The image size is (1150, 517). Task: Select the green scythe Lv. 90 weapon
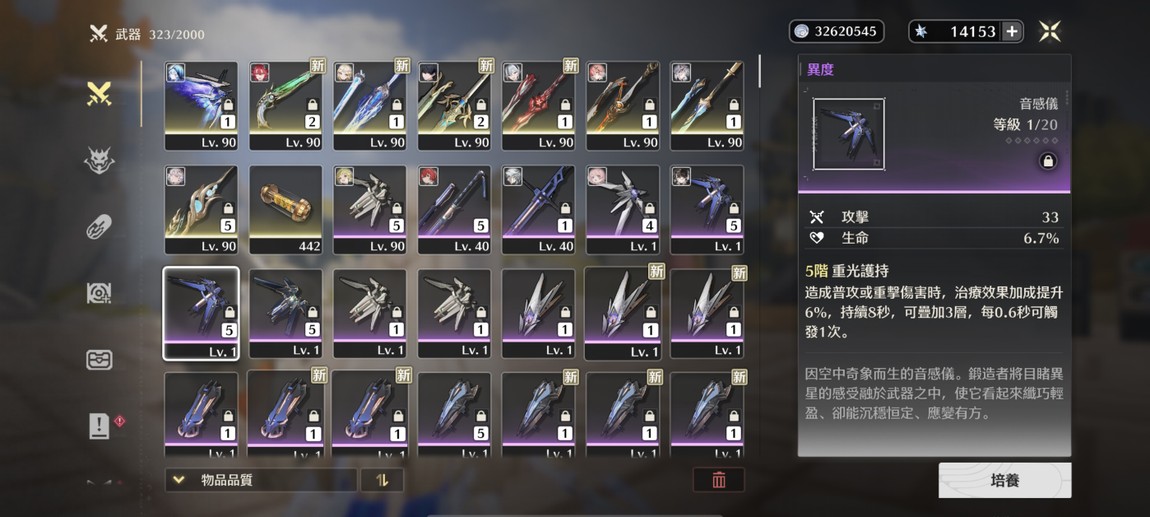tap(285, 106)
